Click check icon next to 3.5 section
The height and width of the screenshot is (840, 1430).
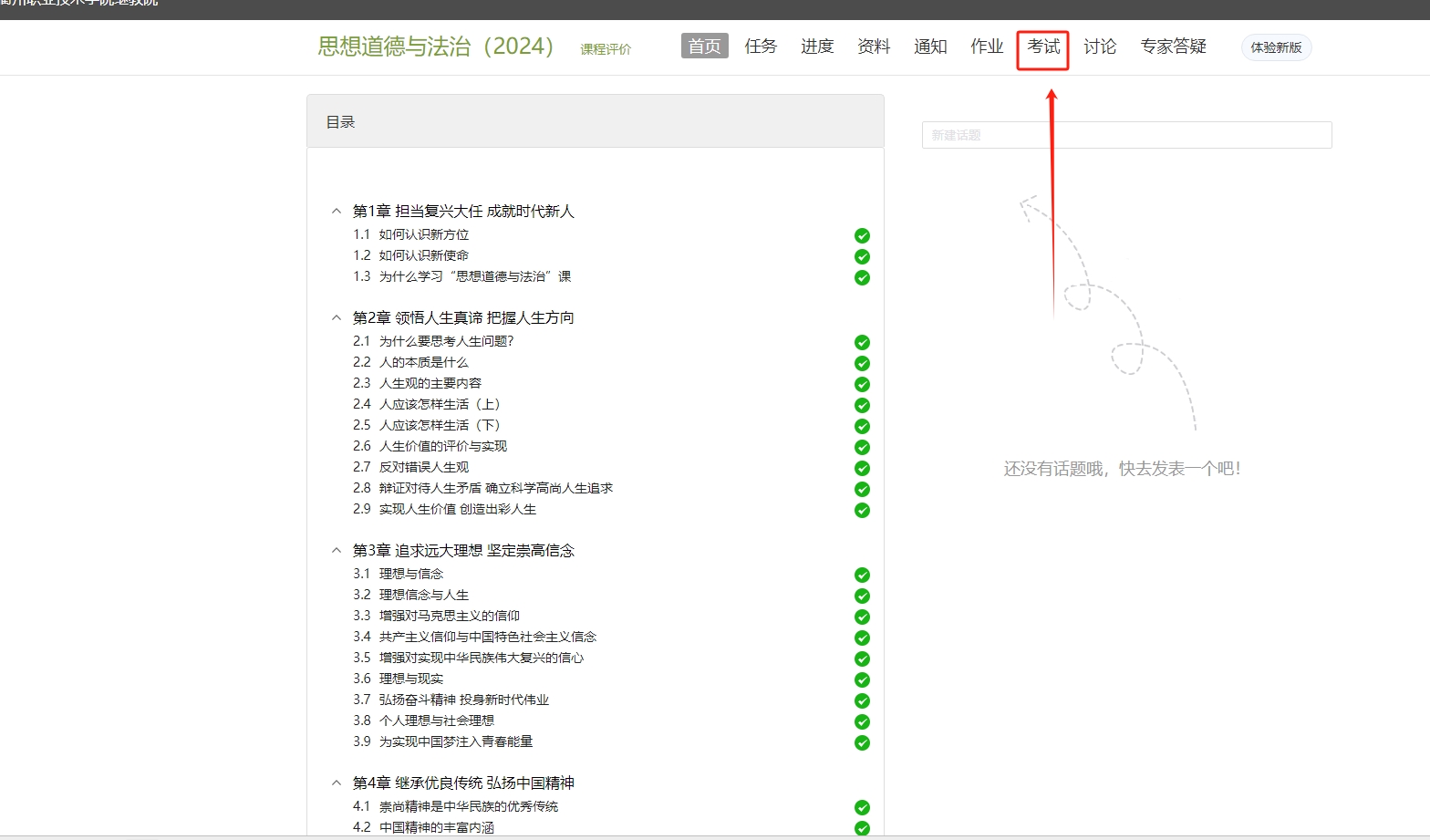[862, 659]
